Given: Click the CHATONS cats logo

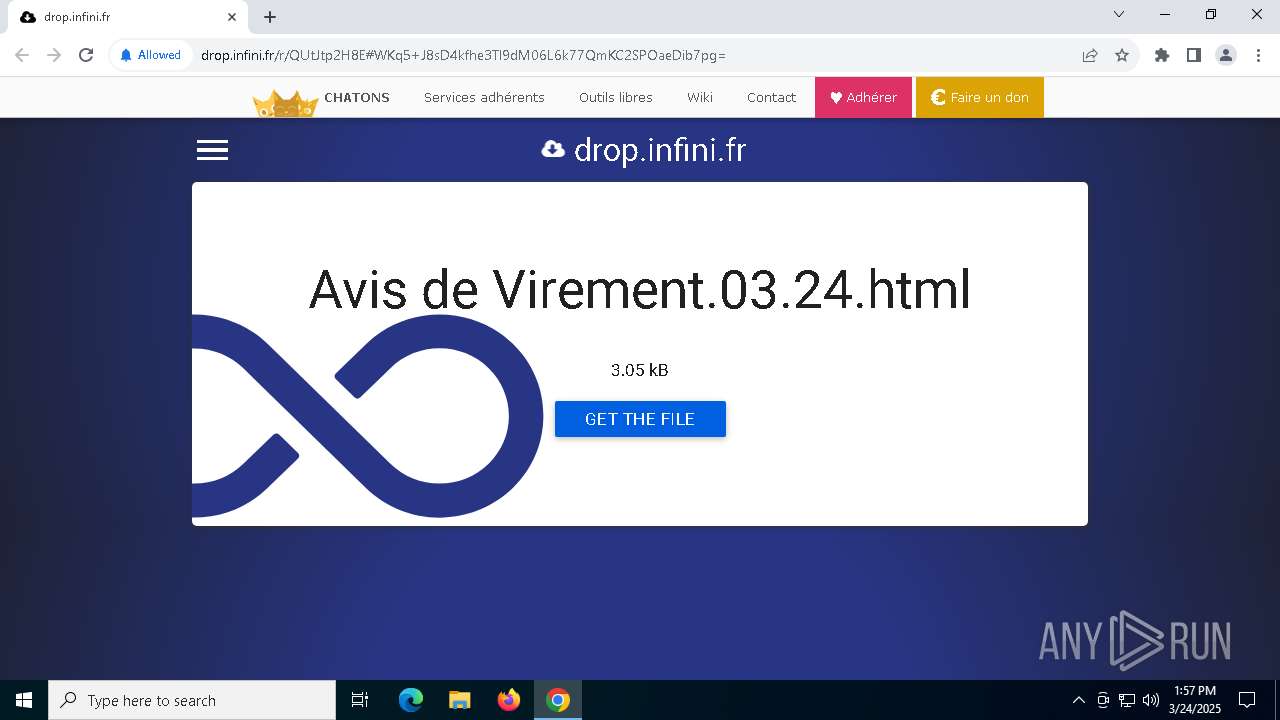Looking at the screenshot, I should tap(286, 104).
